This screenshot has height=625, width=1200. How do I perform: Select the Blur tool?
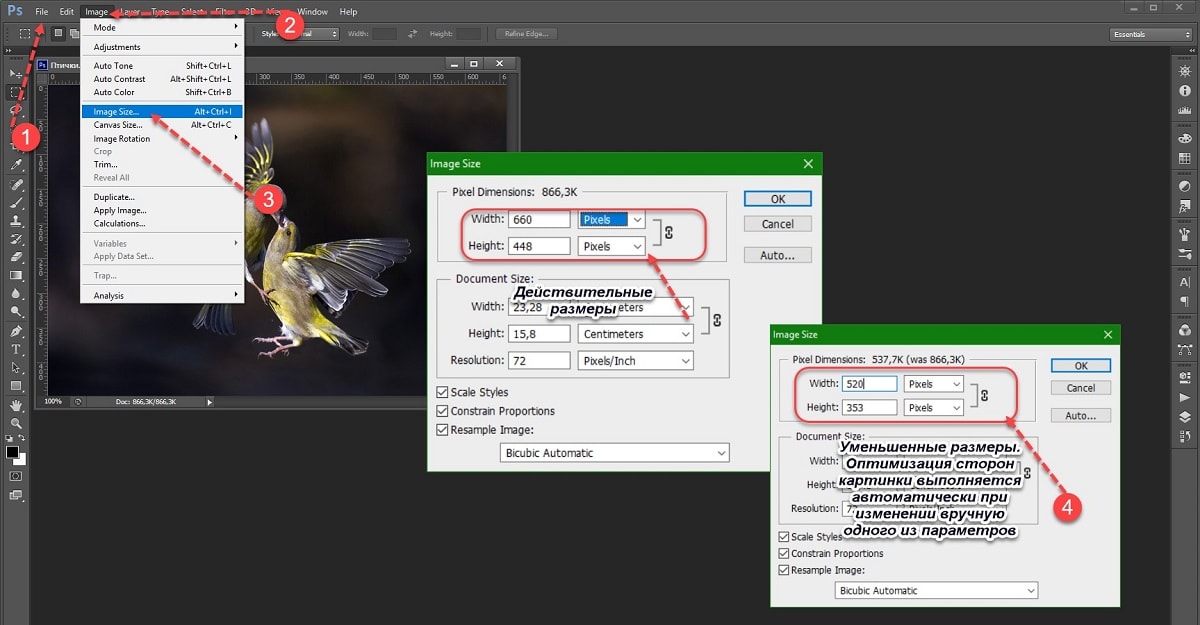tap(16, 294)
